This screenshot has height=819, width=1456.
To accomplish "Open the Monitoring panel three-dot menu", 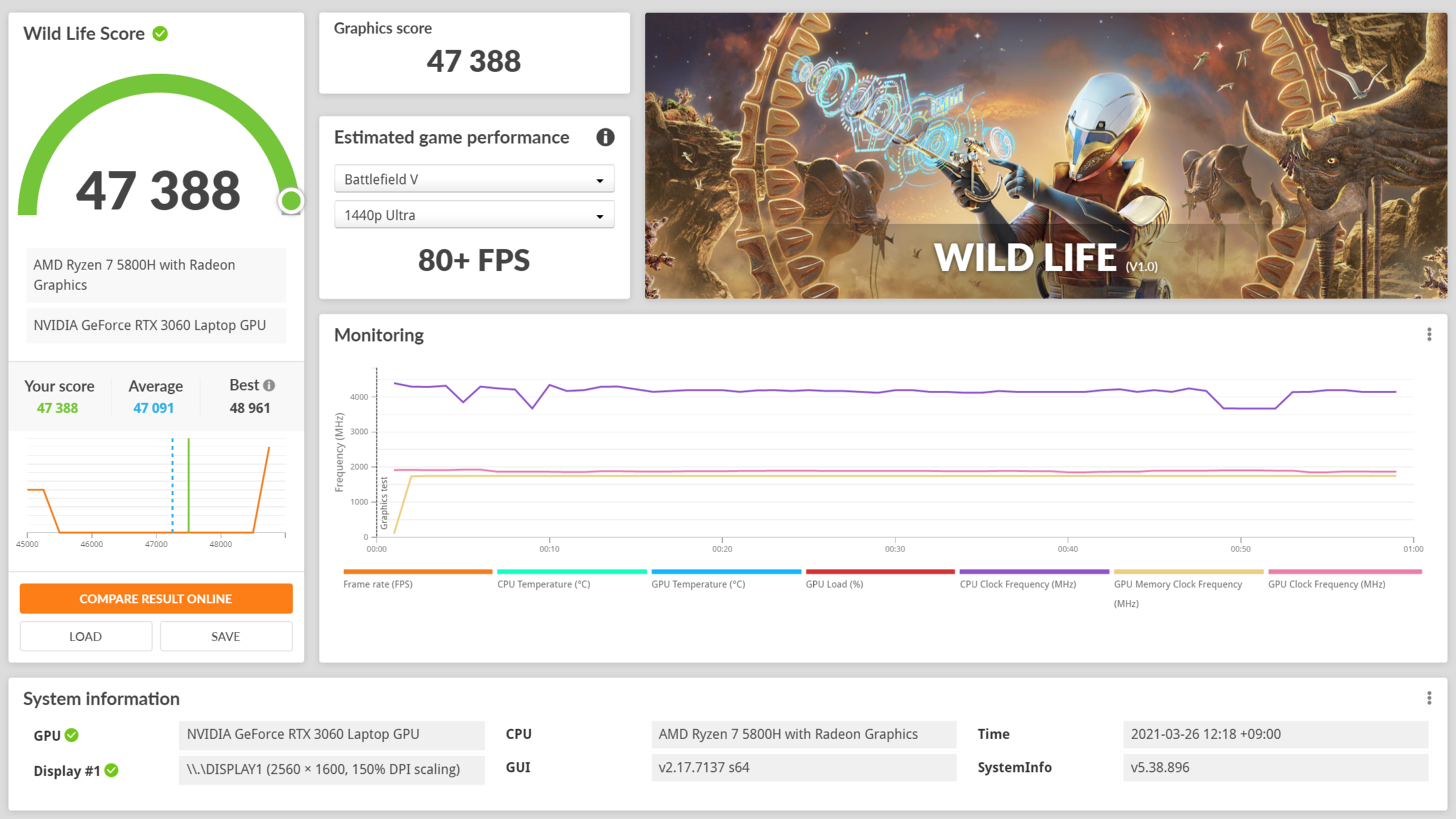I will click(x=1429, y=335).
